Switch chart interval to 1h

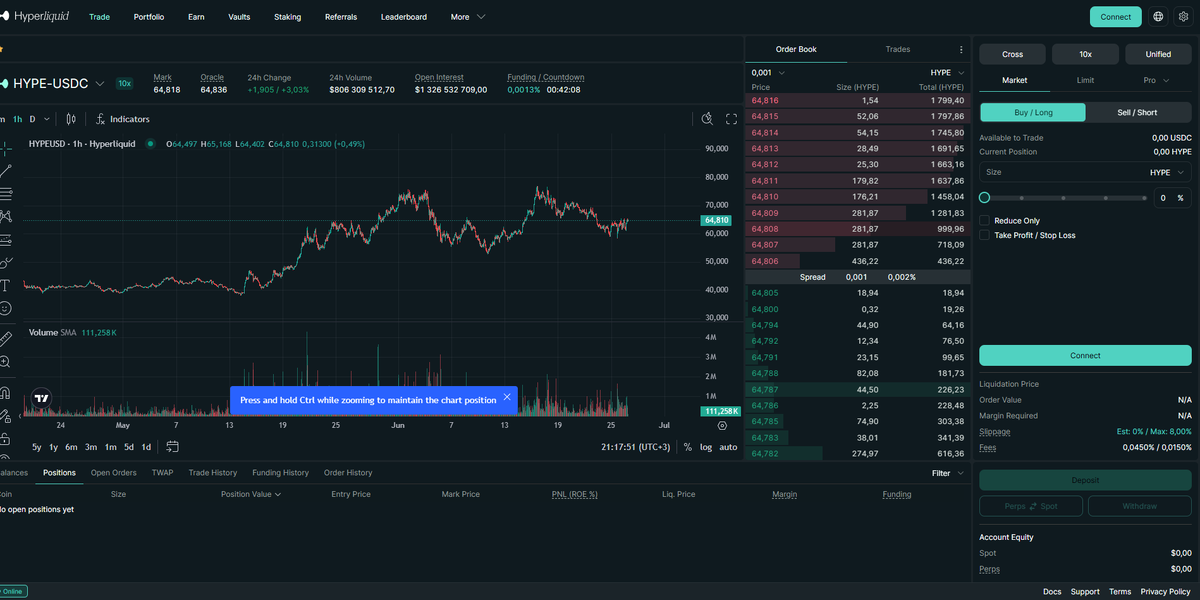pos(17,119)
